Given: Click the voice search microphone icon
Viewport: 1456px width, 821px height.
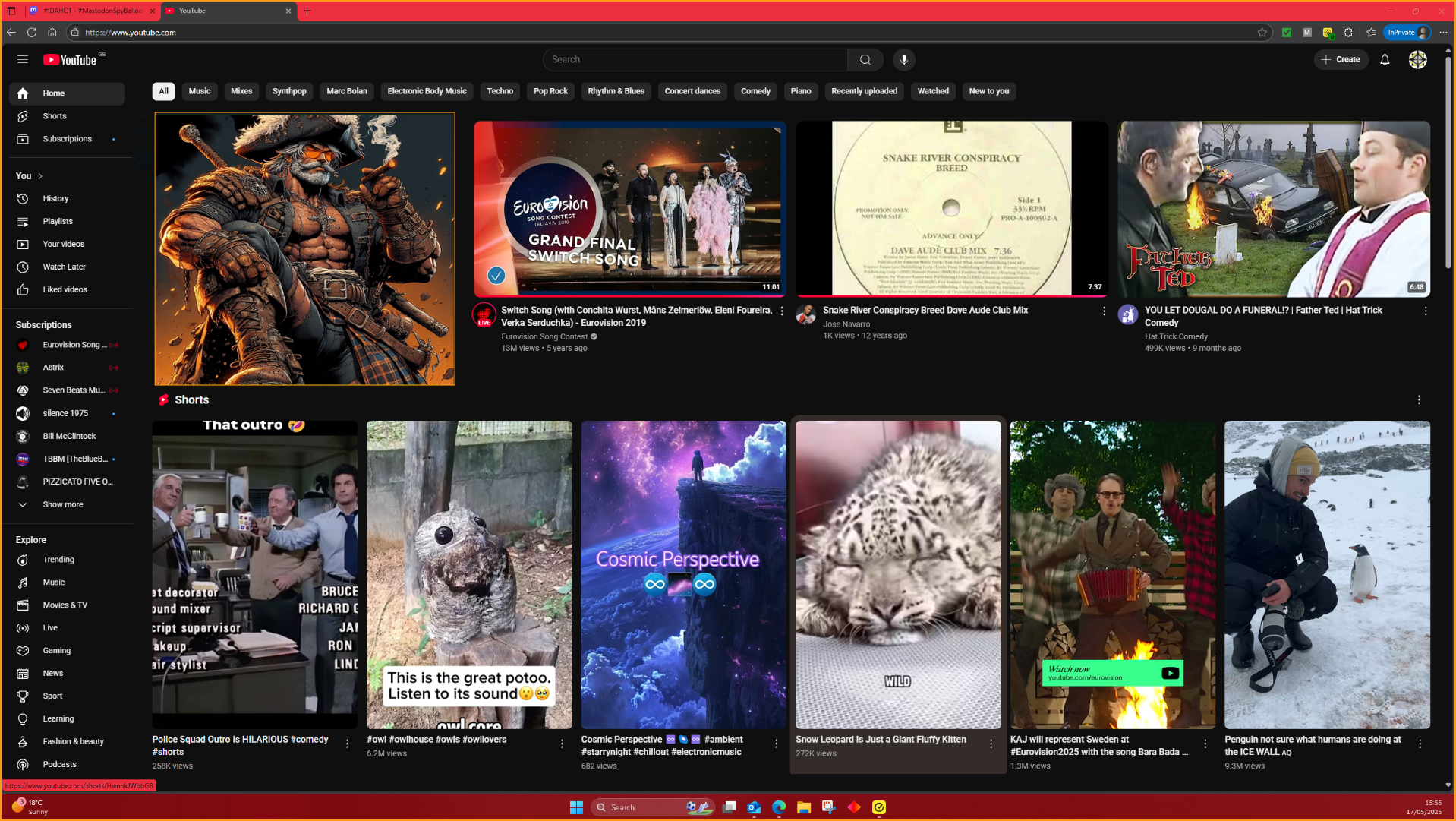Looking at the screenshot, I should [x=903, y=59].
